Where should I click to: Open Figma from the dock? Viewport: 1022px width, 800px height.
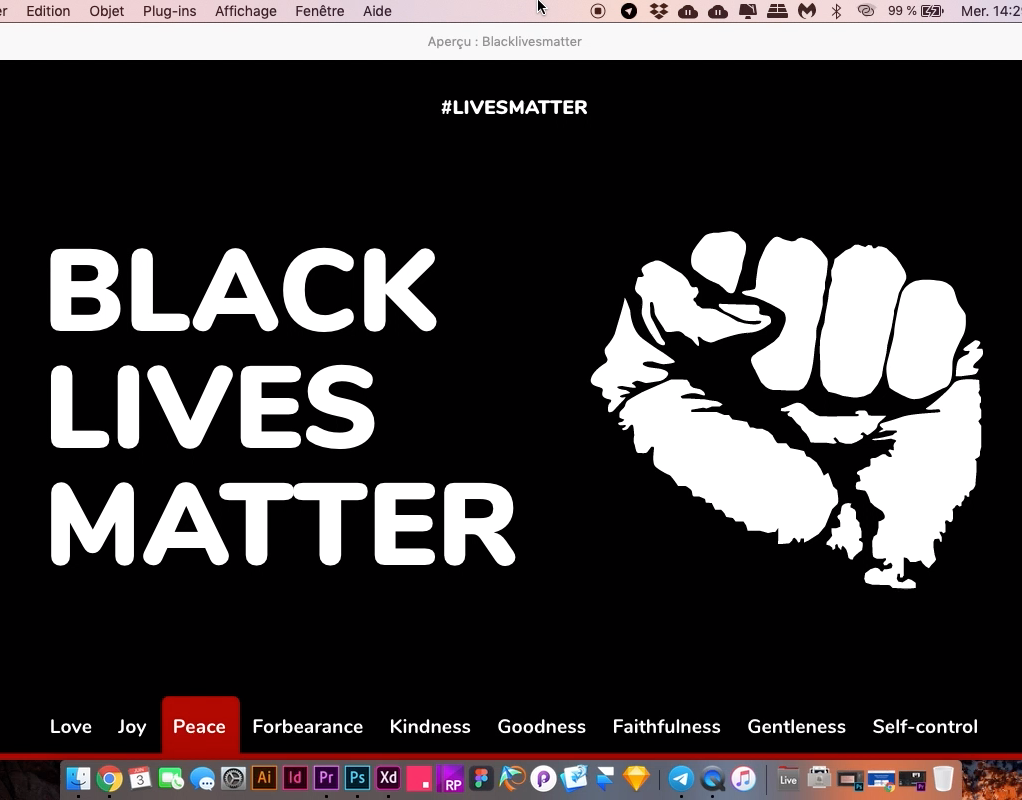(x=482, y=778)
